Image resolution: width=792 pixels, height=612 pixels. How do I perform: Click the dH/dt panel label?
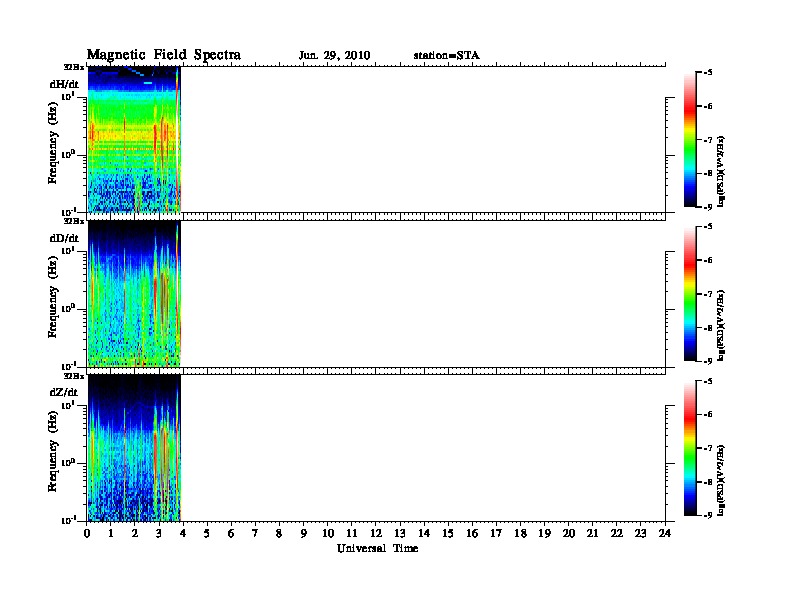point(64,84)
